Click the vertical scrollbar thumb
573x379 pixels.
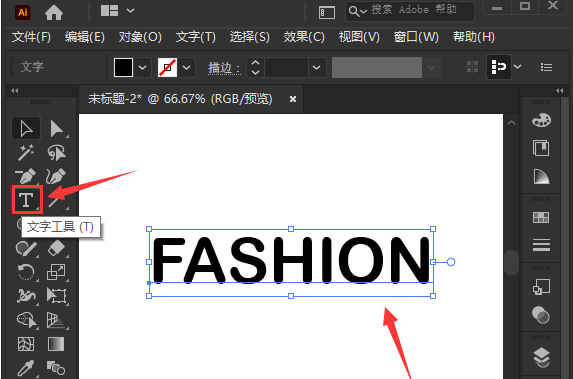click(511, 262)
